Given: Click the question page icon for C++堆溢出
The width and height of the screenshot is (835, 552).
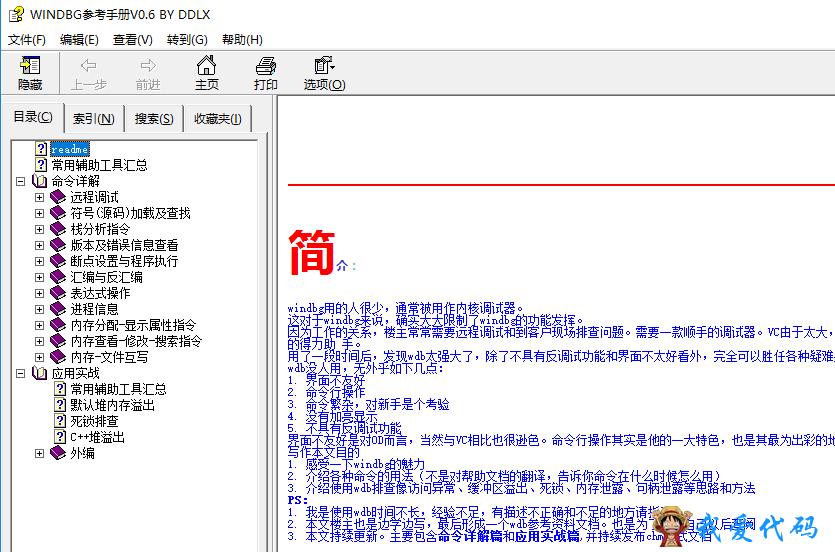Looking at the screenshot, I should pyautogui.click(x=60, y=437).
